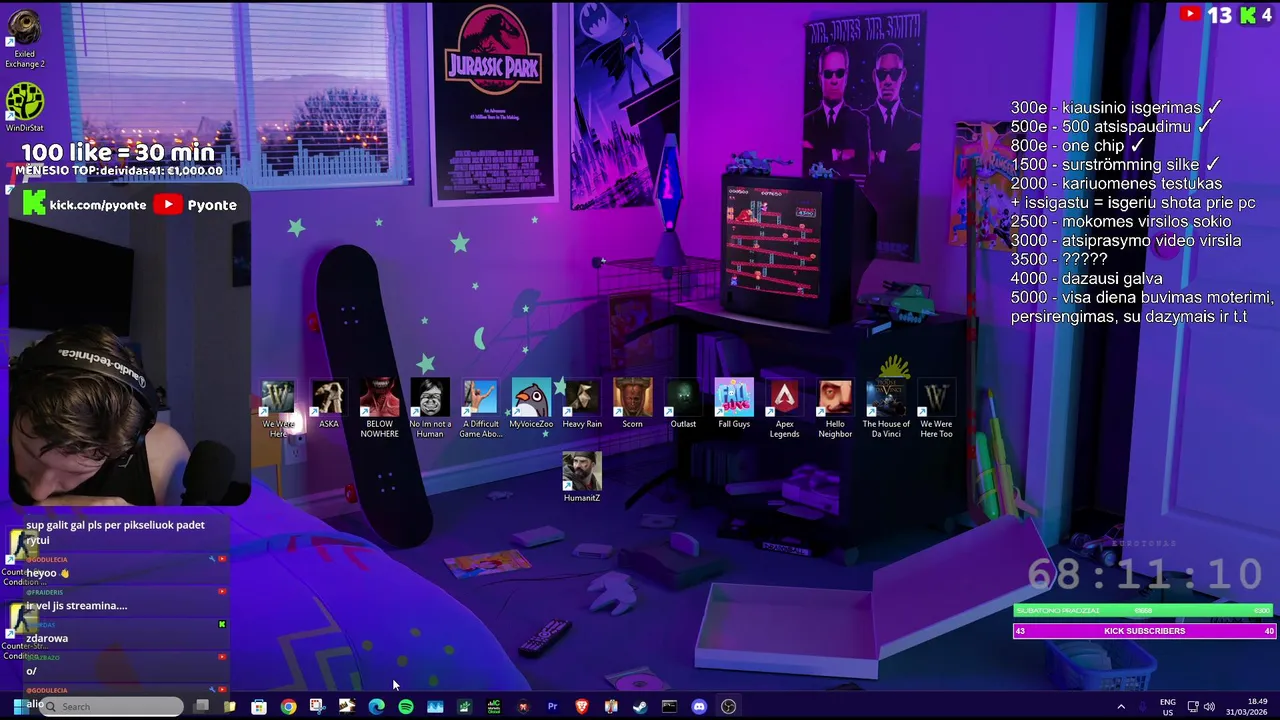Select the MyVoiceZoo desktop icon
1280x720 pixels.
pyautogui.click(x=531, y=404)
